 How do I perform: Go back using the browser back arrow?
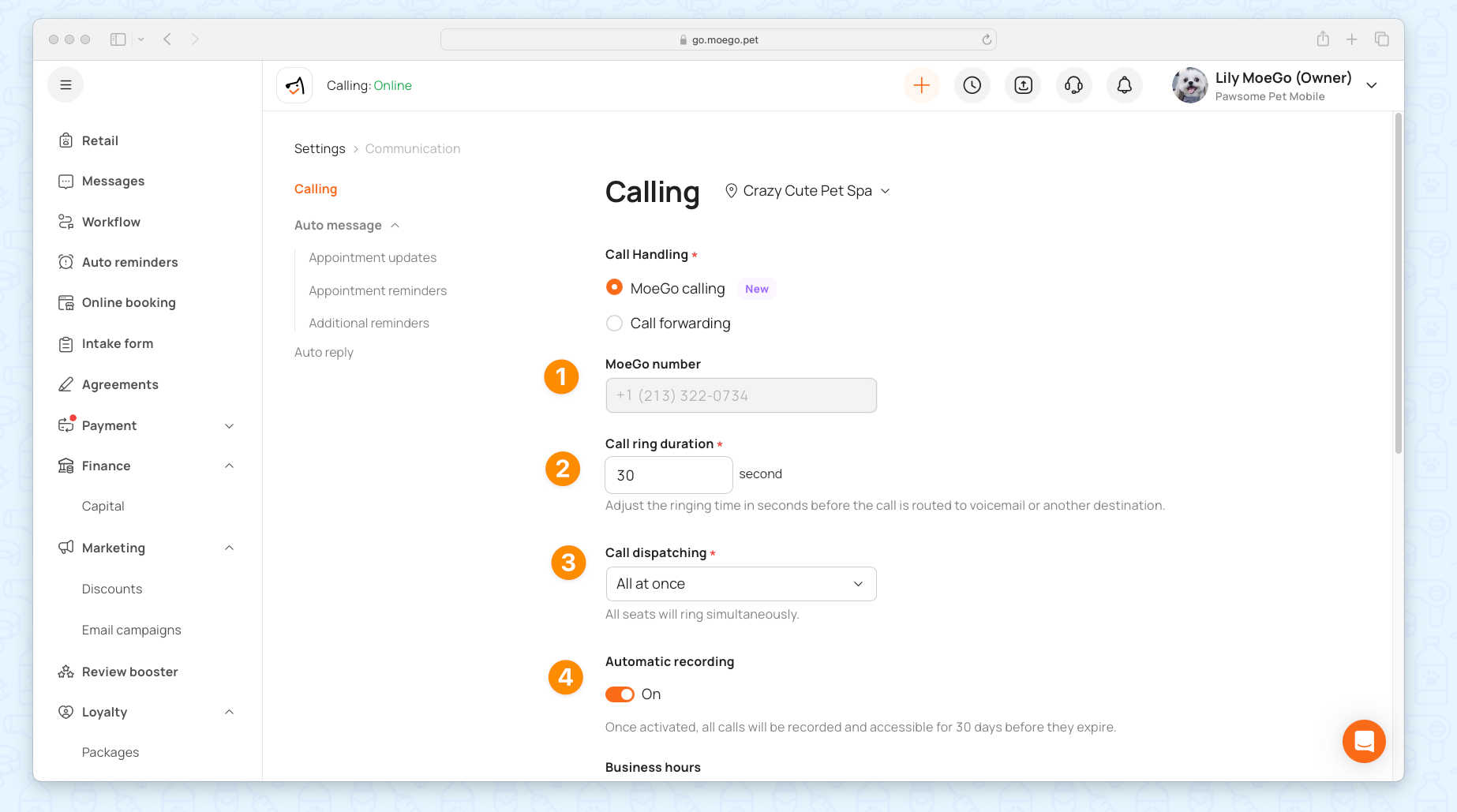[167, 39]
